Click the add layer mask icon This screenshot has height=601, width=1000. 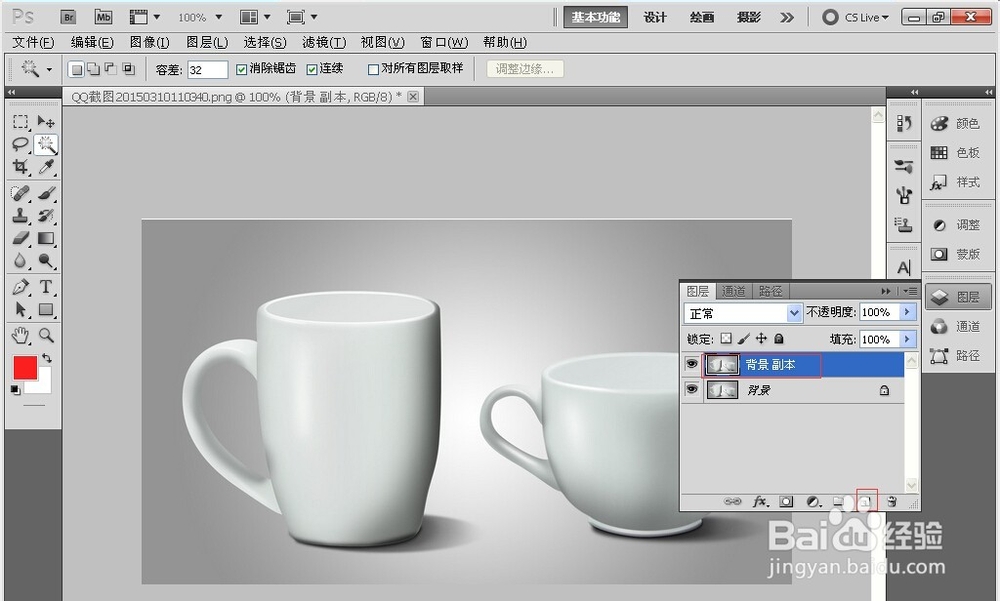point(787,501)
